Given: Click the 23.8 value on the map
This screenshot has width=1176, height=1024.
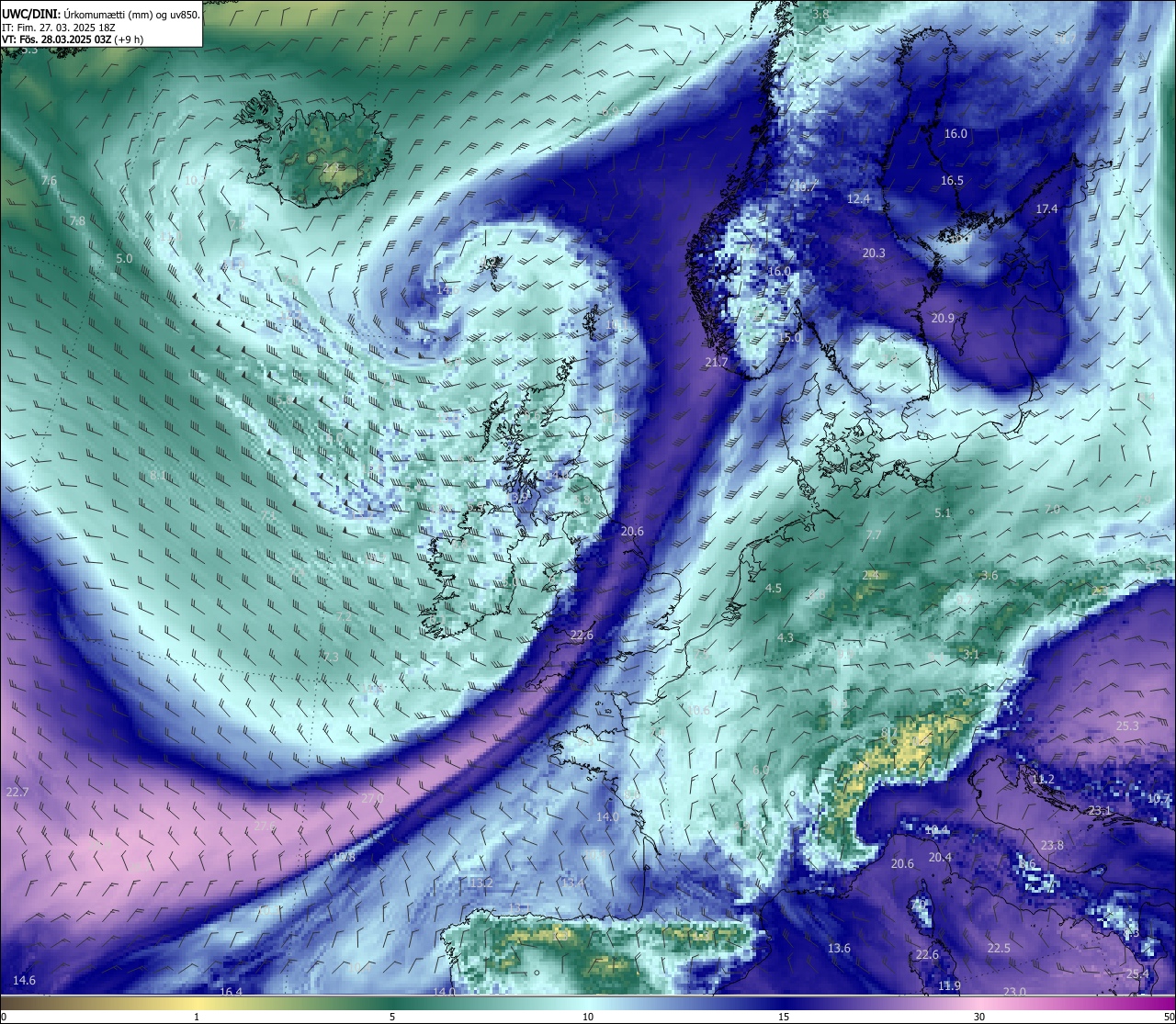Looking at the screenshot, I should pyautogui.click(x=1052, y=845).
